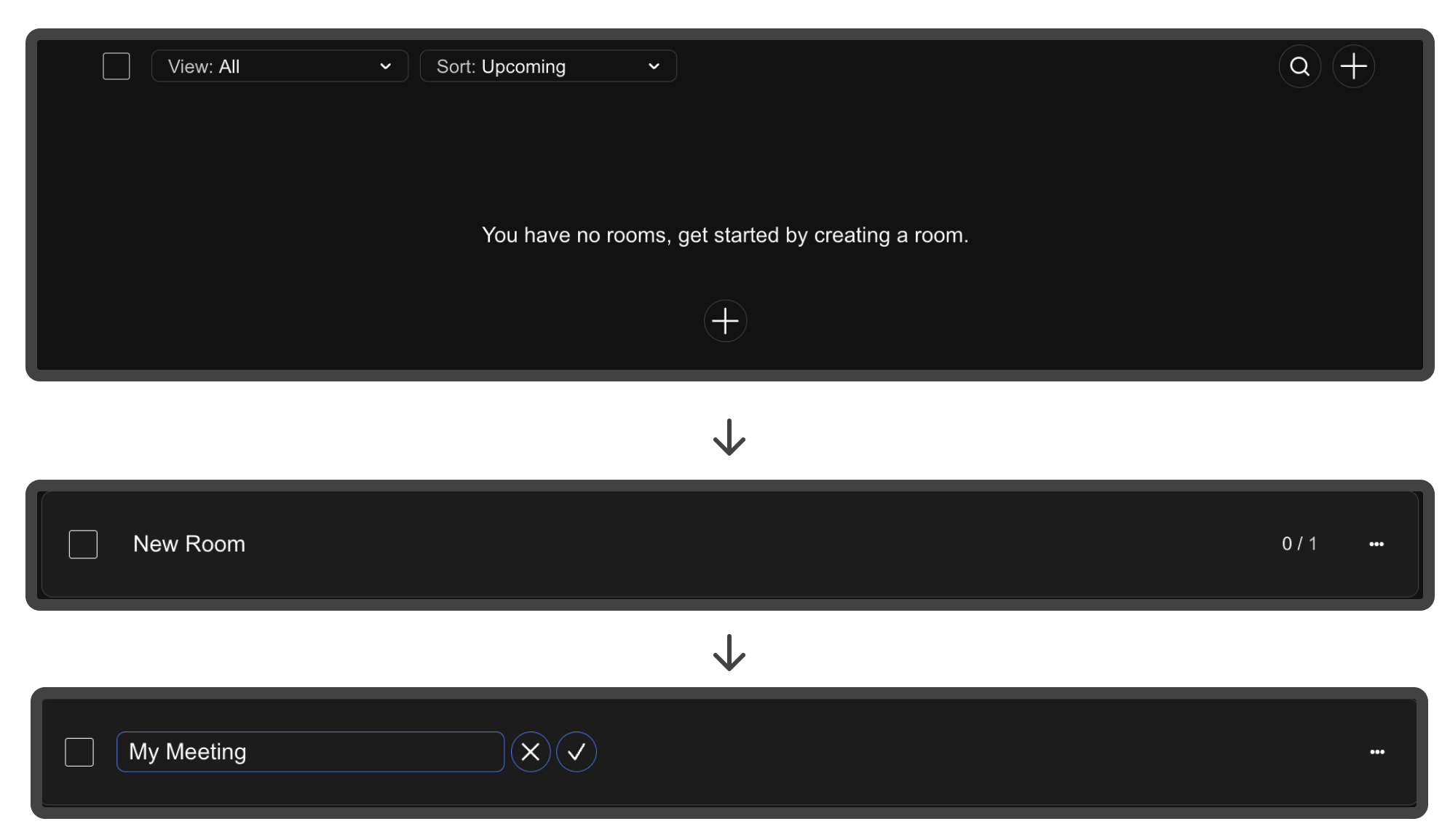Click the chevron arrow in Sort dropdown
Image resolution: width=1450 pixels, height=840 pixels.
click(654, 66)
